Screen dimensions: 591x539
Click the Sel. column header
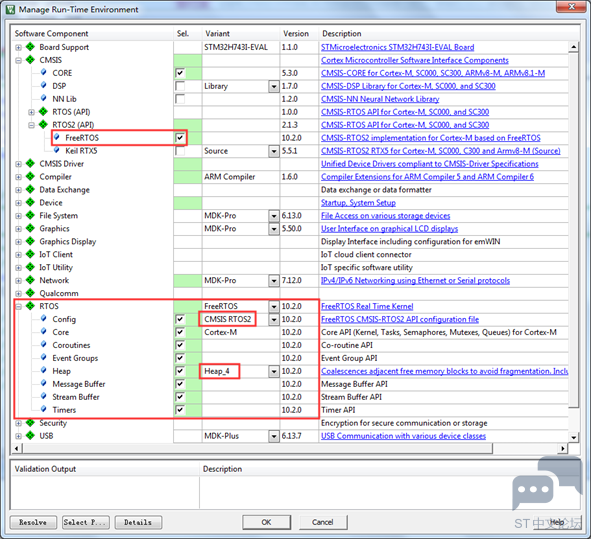[x=188, y=34]
